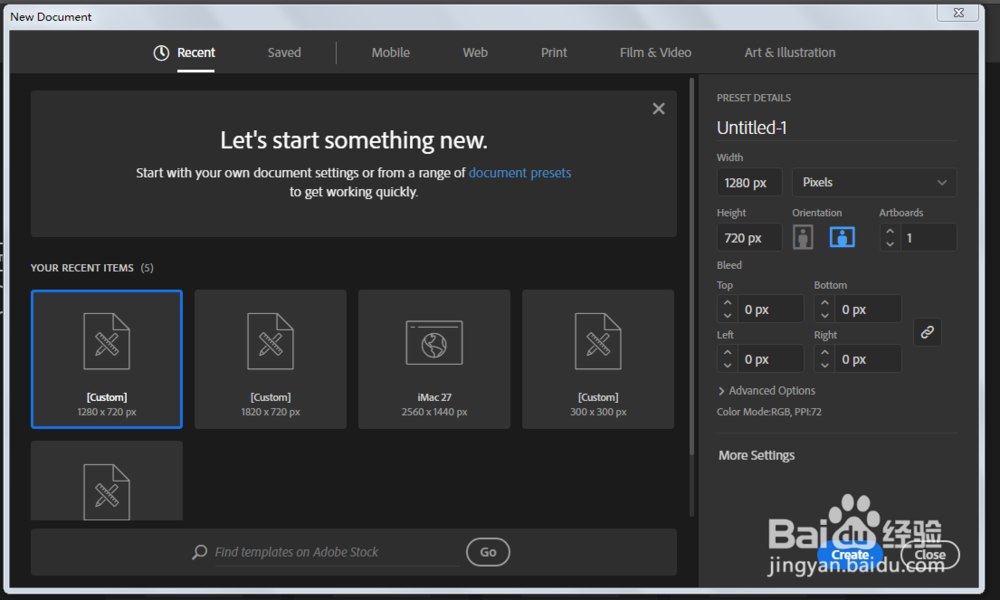Click the Color Mode:RGB, PPI:72 text

tap(769, 412)
